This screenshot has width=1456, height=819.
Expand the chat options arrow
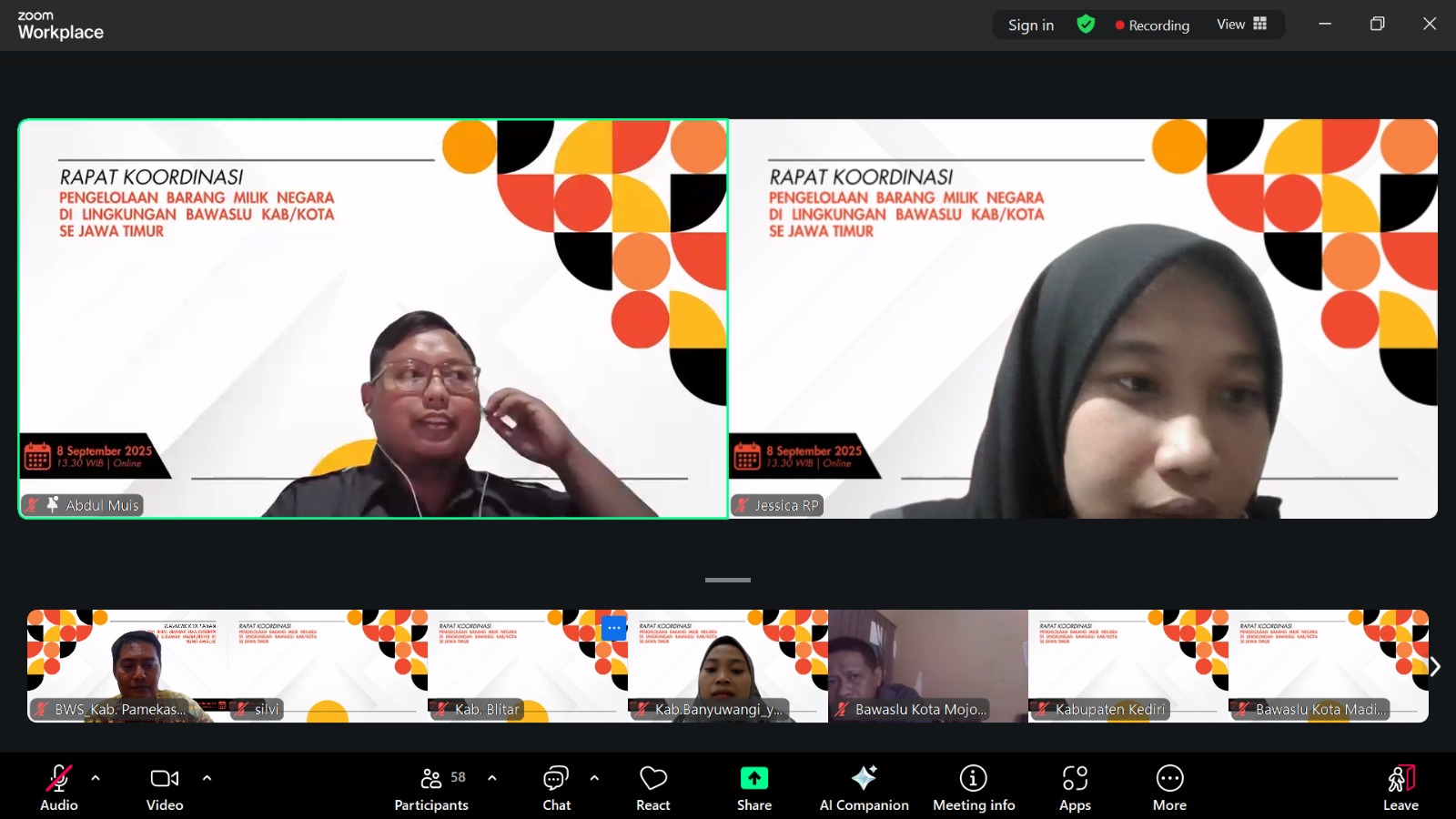594,778
